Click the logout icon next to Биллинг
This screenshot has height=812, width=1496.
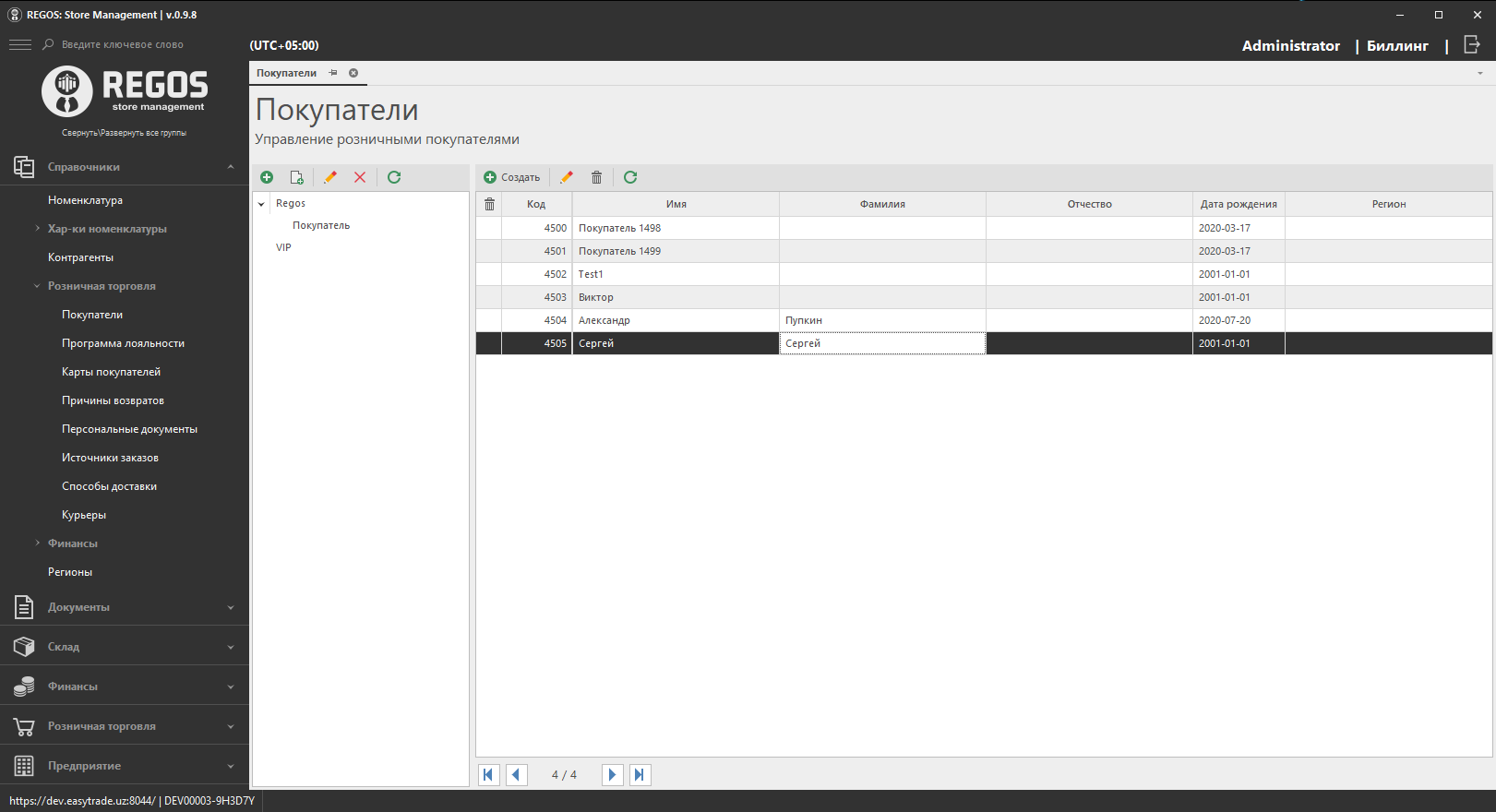pos(1472,45)
